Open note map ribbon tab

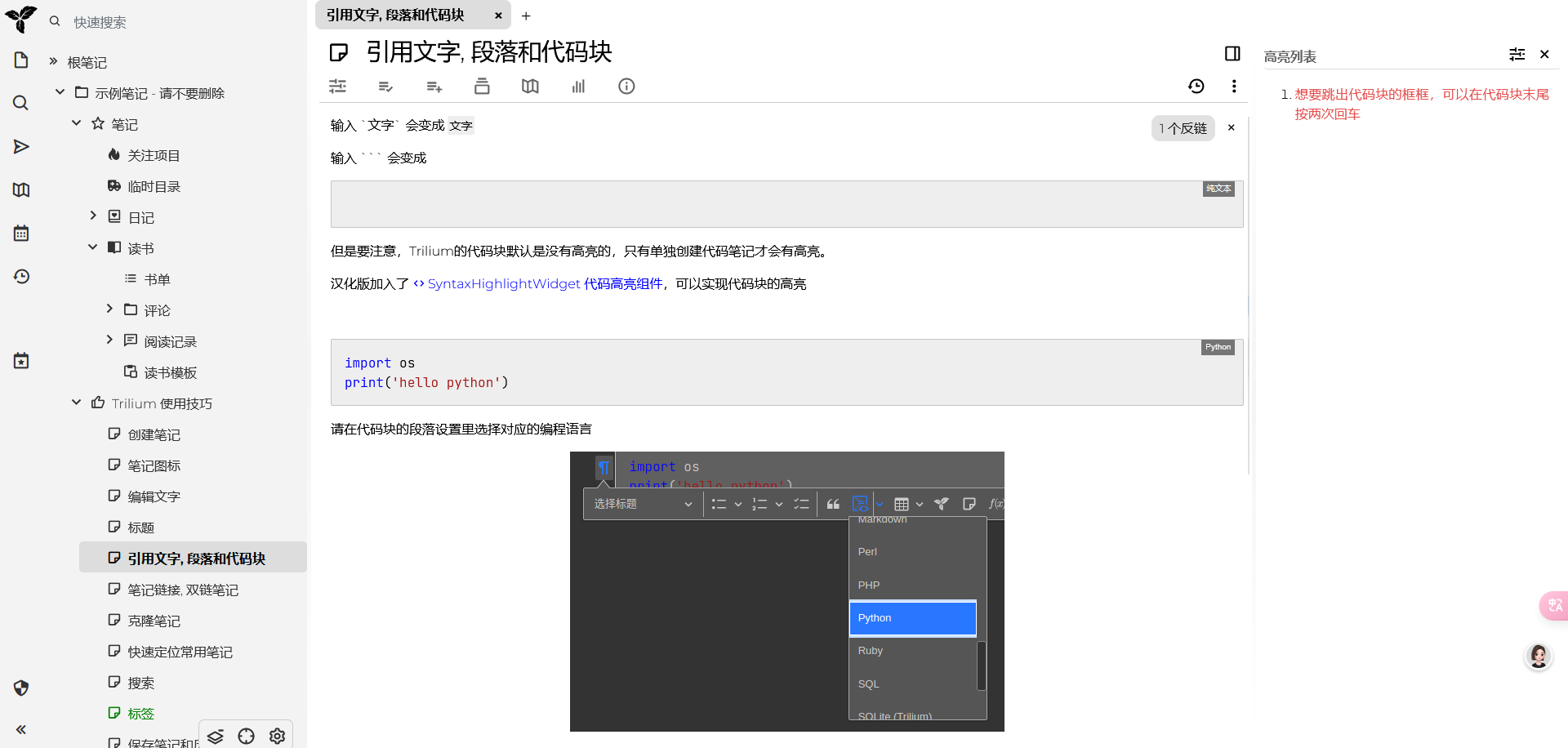[530, 86]
